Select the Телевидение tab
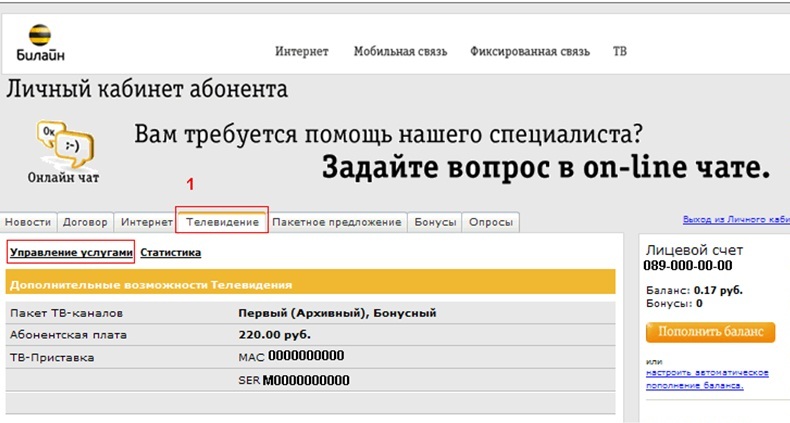 tap(222, 222)
